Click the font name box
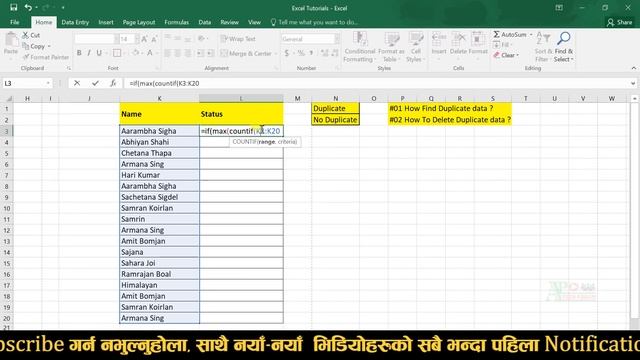Image resolution: width=640 pixels, height=360 pixels. [94, 39]
